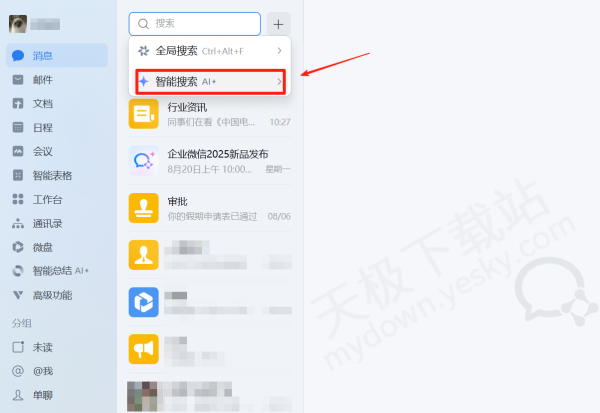Click into the 搜索 search field
Image resolution: width=600 pixels, height=413 pixels.
coord(195,24)
